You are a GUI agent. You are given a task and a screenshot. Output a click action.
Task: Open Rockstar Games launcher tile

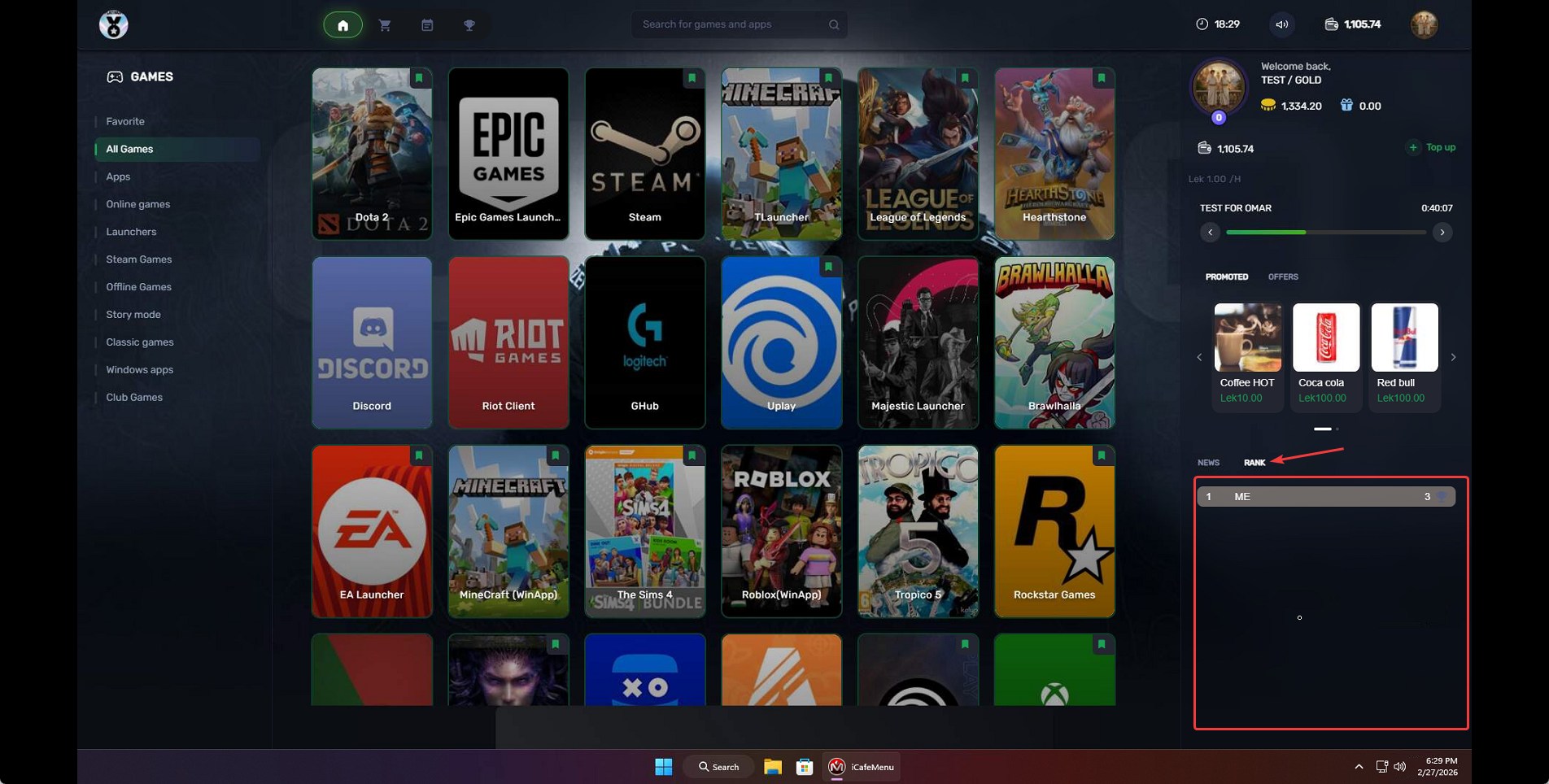pyautogui.click(x=1055, y=531)
